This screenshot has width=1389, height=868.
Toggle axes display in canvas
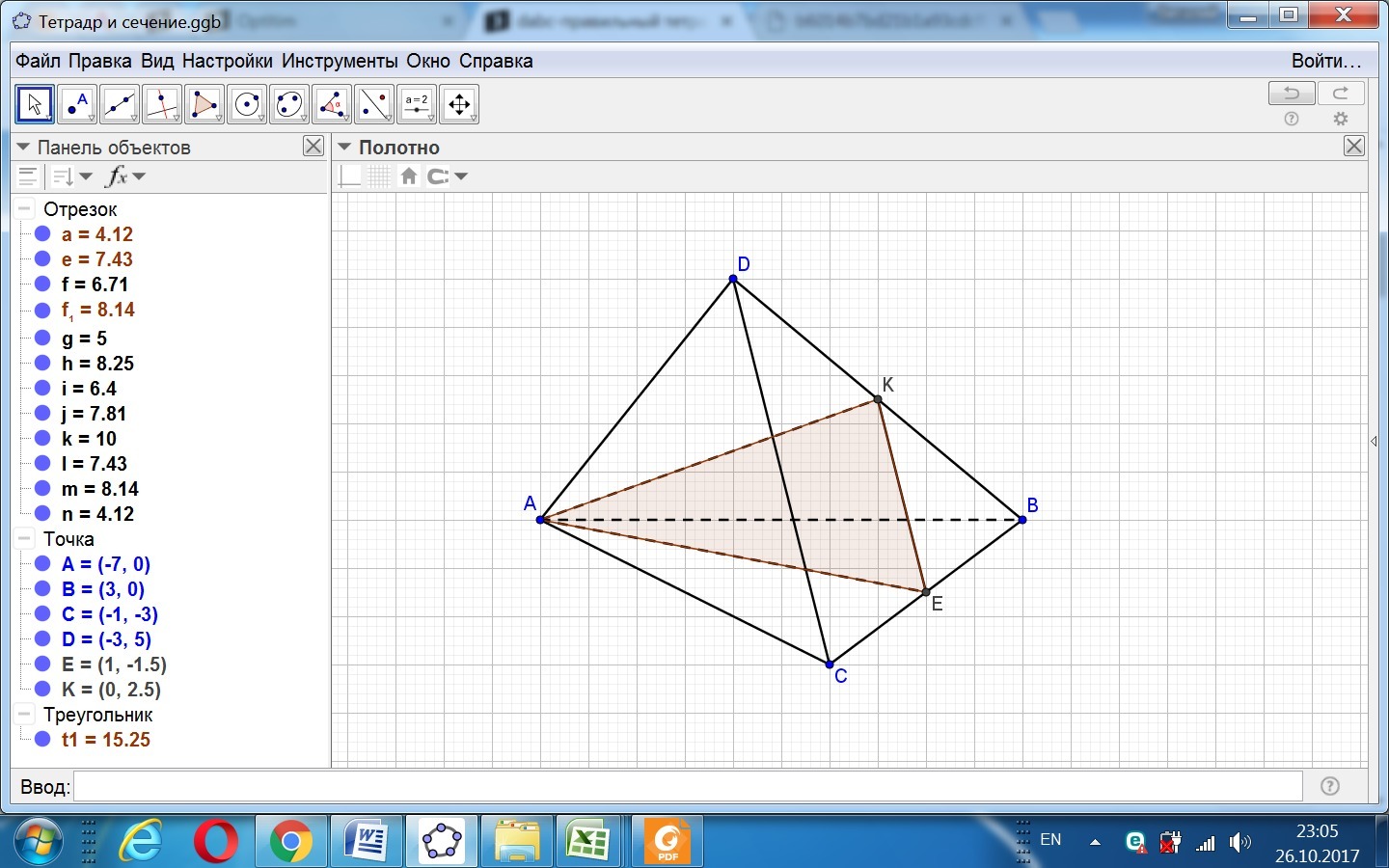pyautogui.click(x=350, y=176)
